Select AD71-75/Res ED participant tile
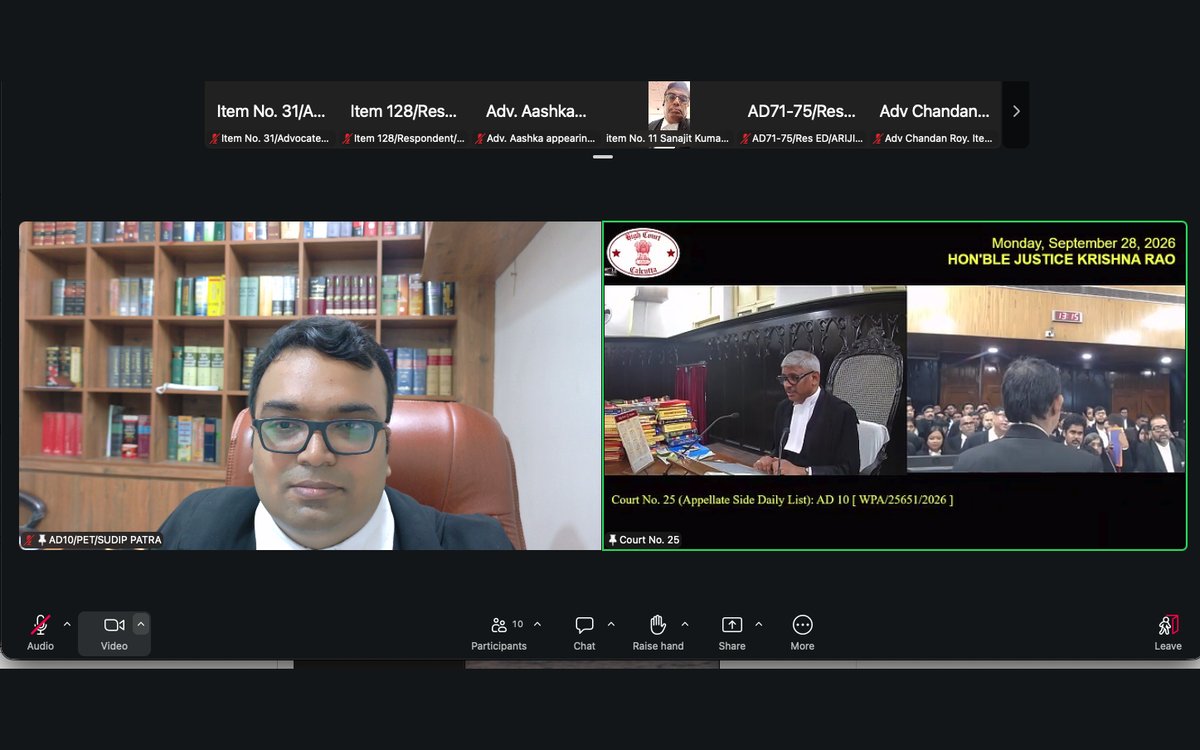1200x750 pixels. pyautogui.click(x=802, y=115)
